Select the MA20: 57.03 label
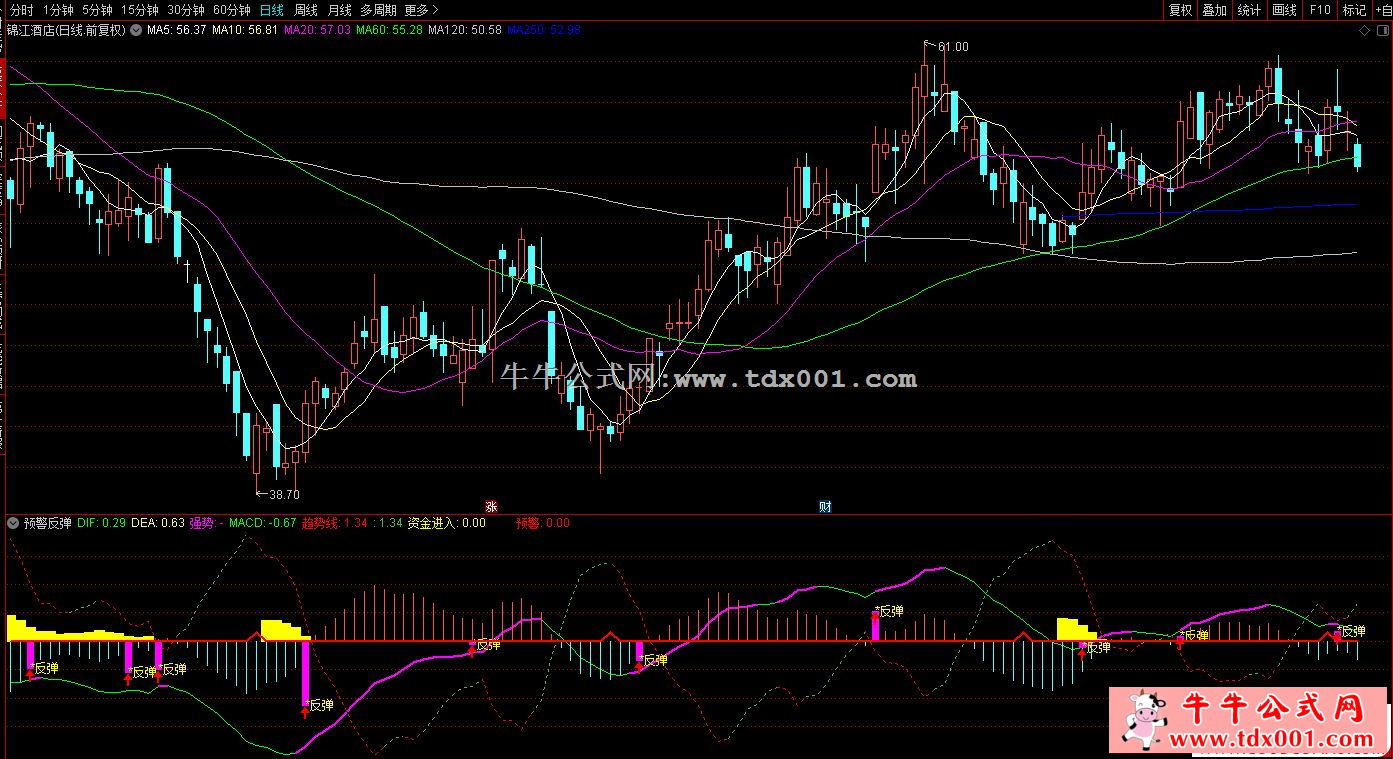 (x=317, y=30)
